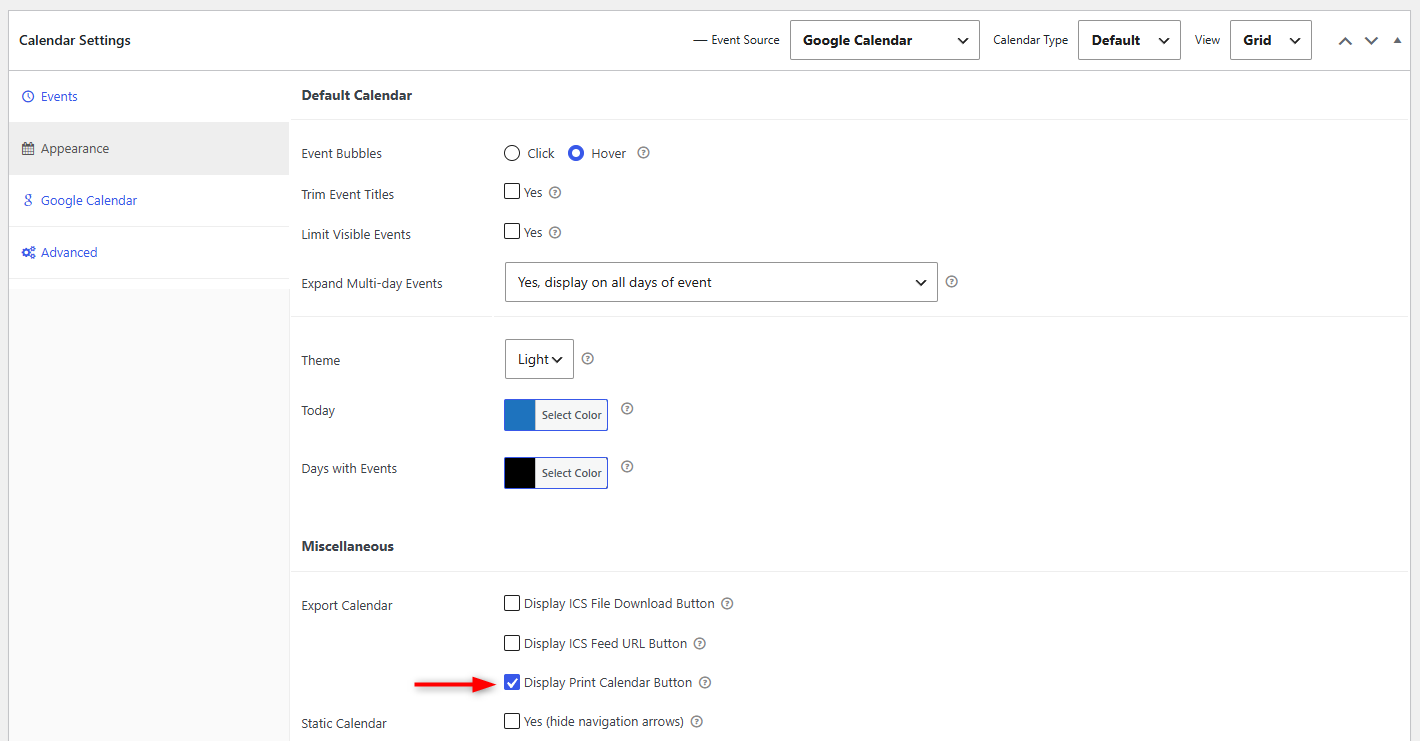
Task: Switch to the Appearance tab
Action: point(149,149)
